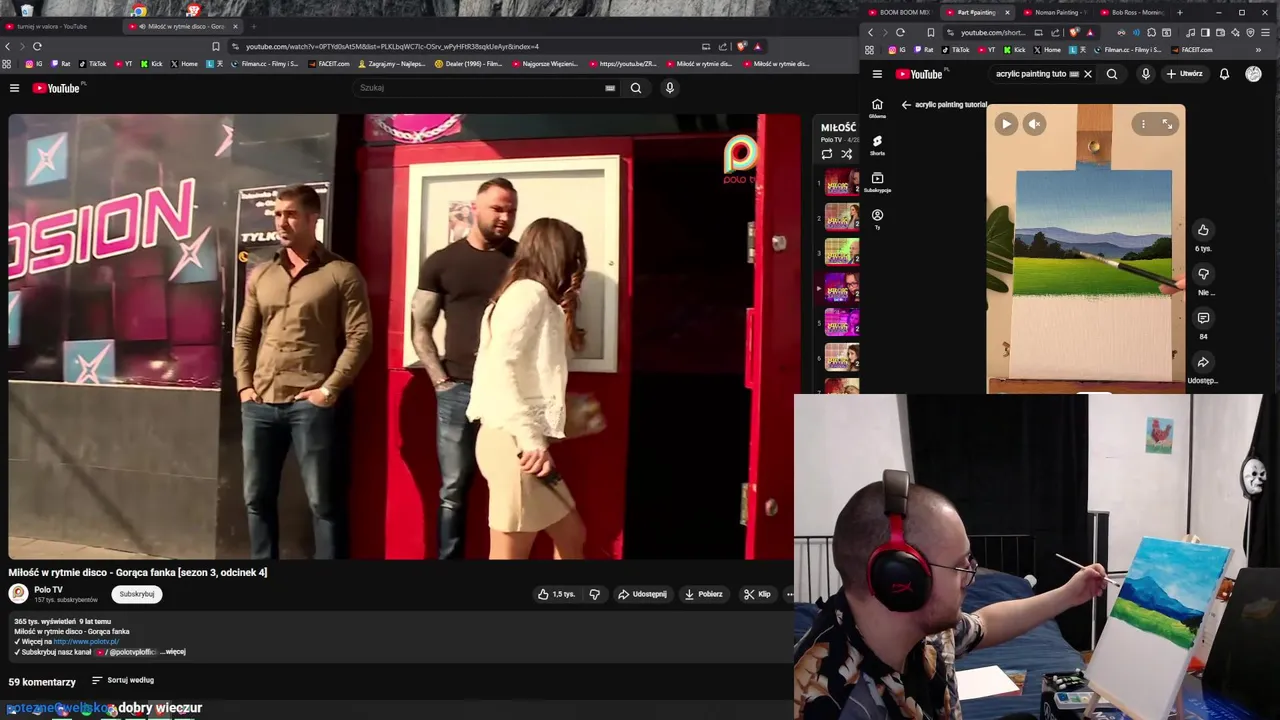Go back from 'acrylic painting tutorial' results
Image resolution: width=1280 pixels, height=720 pixels.
coord(906,105)
